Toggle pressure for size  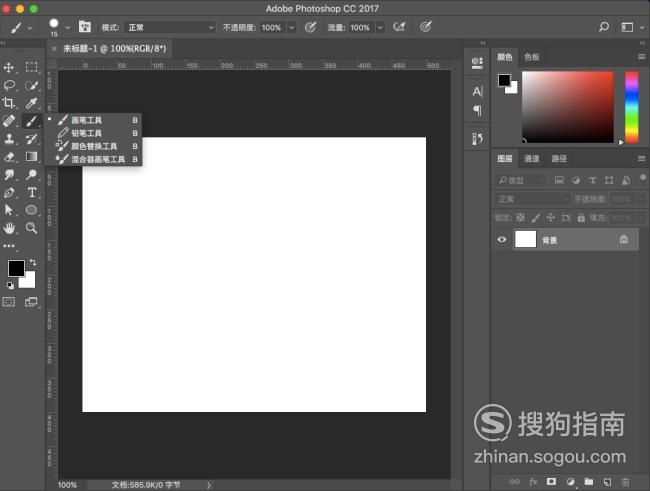pyautogui.click(x=426, y=27)
